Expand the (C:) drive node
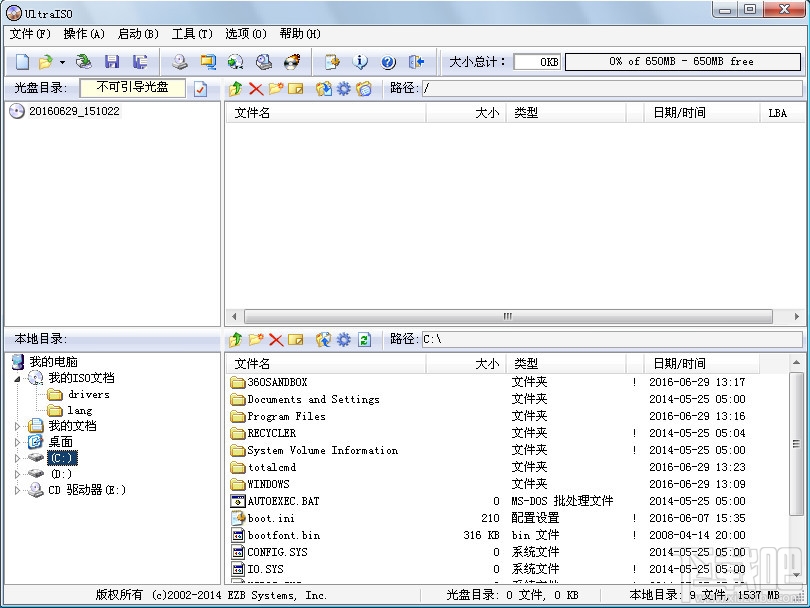The width and height of the screenshot is (810, 608). tap(17, 458)
